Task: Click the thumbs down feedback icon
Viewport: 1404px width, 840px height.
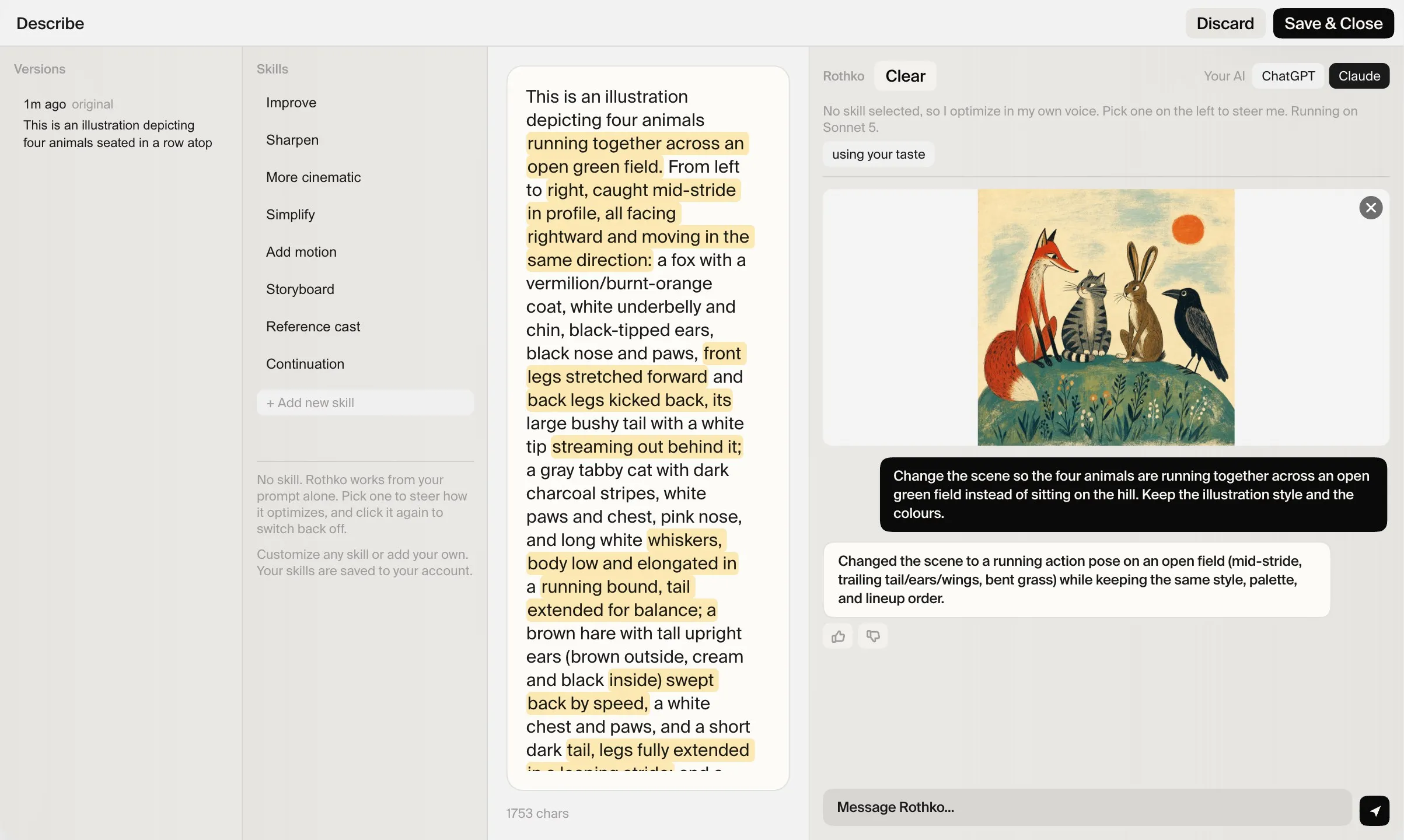Action: (873, 636)
